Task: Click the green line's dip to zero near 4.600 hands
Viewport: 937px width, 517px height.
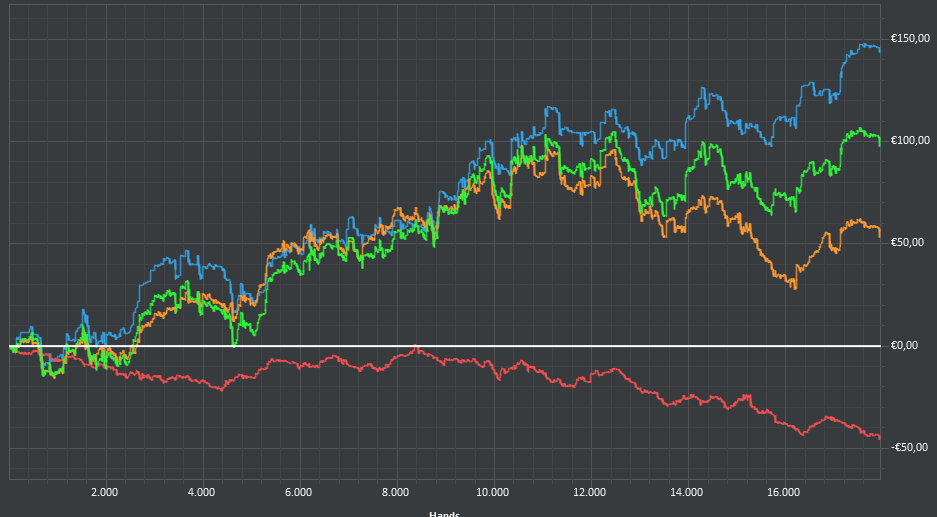Action: tap(234, 345)
